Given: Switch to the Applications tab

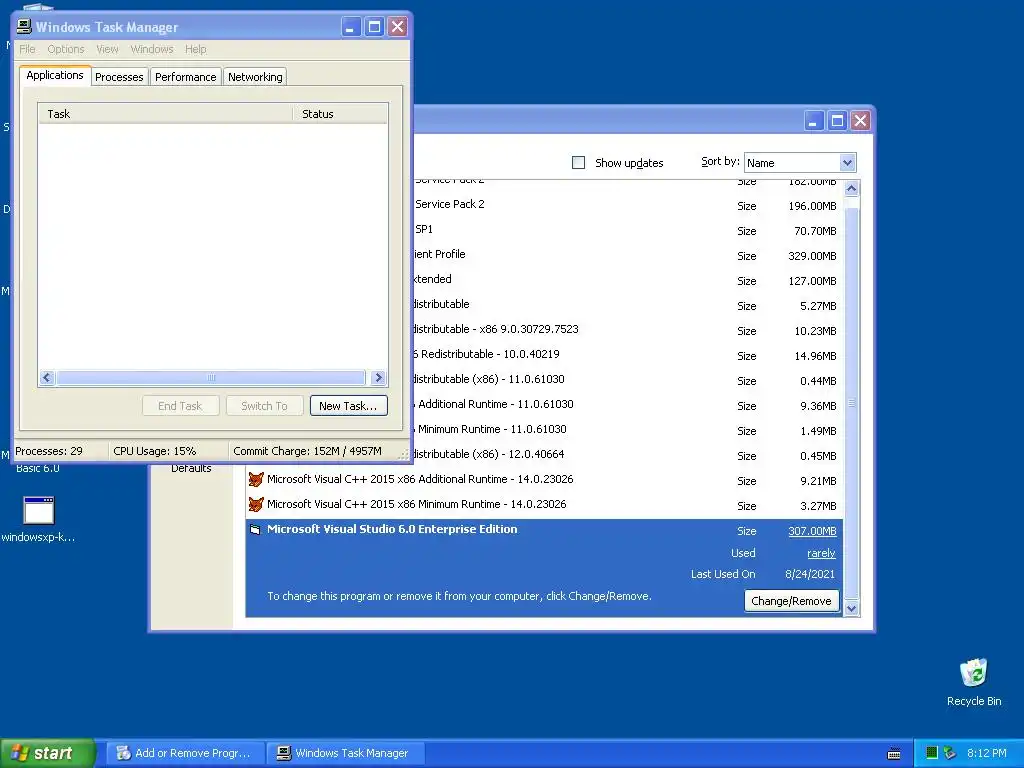Looking at the screenshot, I should tap(55, 75).
